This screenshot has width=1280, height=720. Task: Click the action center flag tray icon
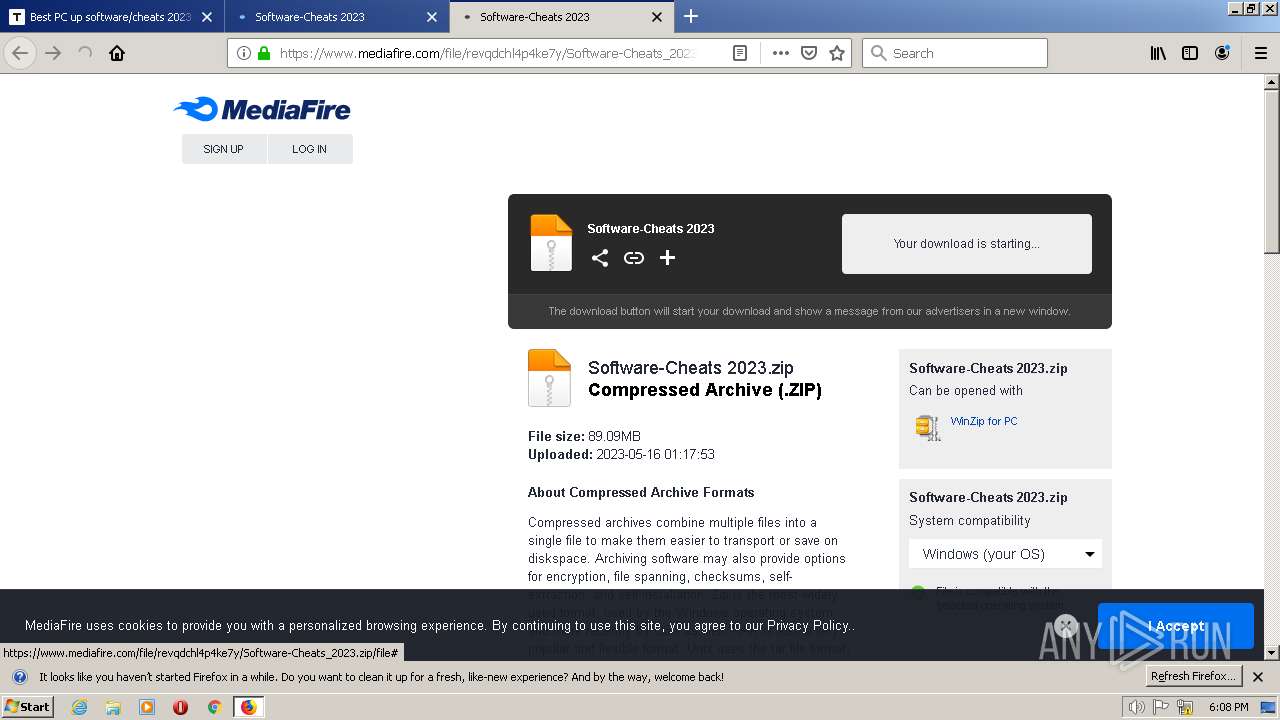click(x=1162, y=707)
